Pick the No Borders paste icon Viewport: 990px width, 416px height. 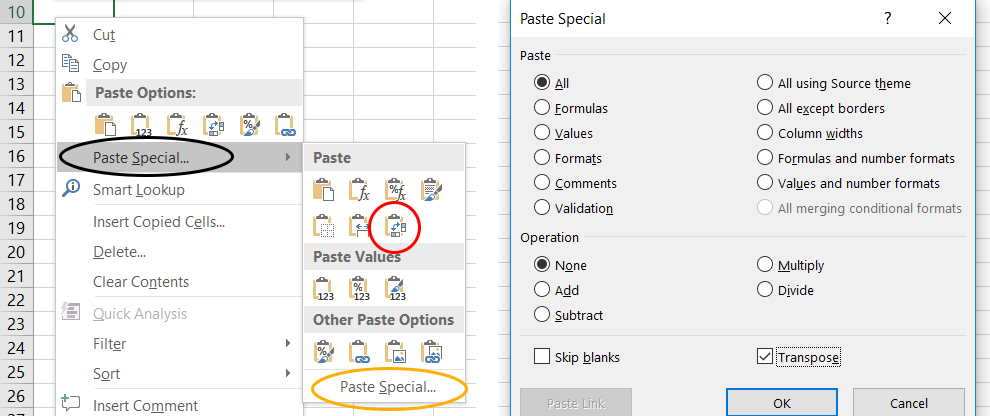coord(323,228)
